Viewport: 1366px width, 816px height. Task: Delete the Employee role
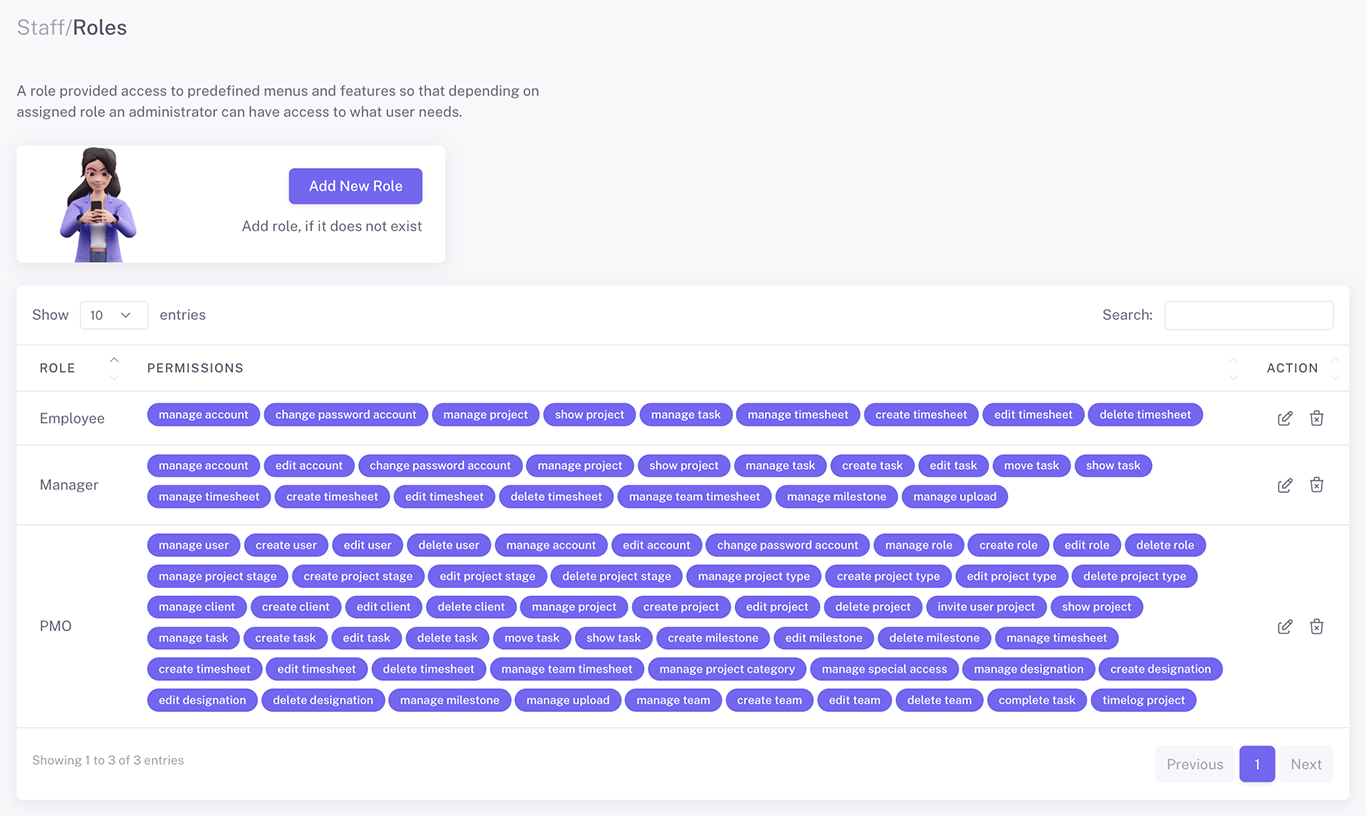(1317, 418)
